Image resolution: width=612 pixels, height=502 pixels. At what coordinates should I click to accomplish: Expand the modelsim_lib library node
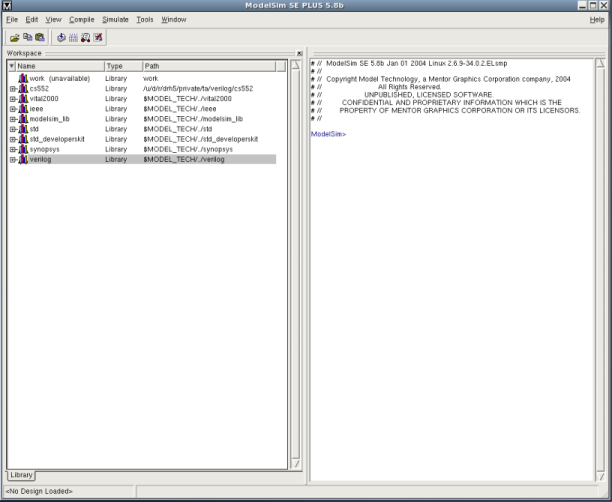click(12, 119)
